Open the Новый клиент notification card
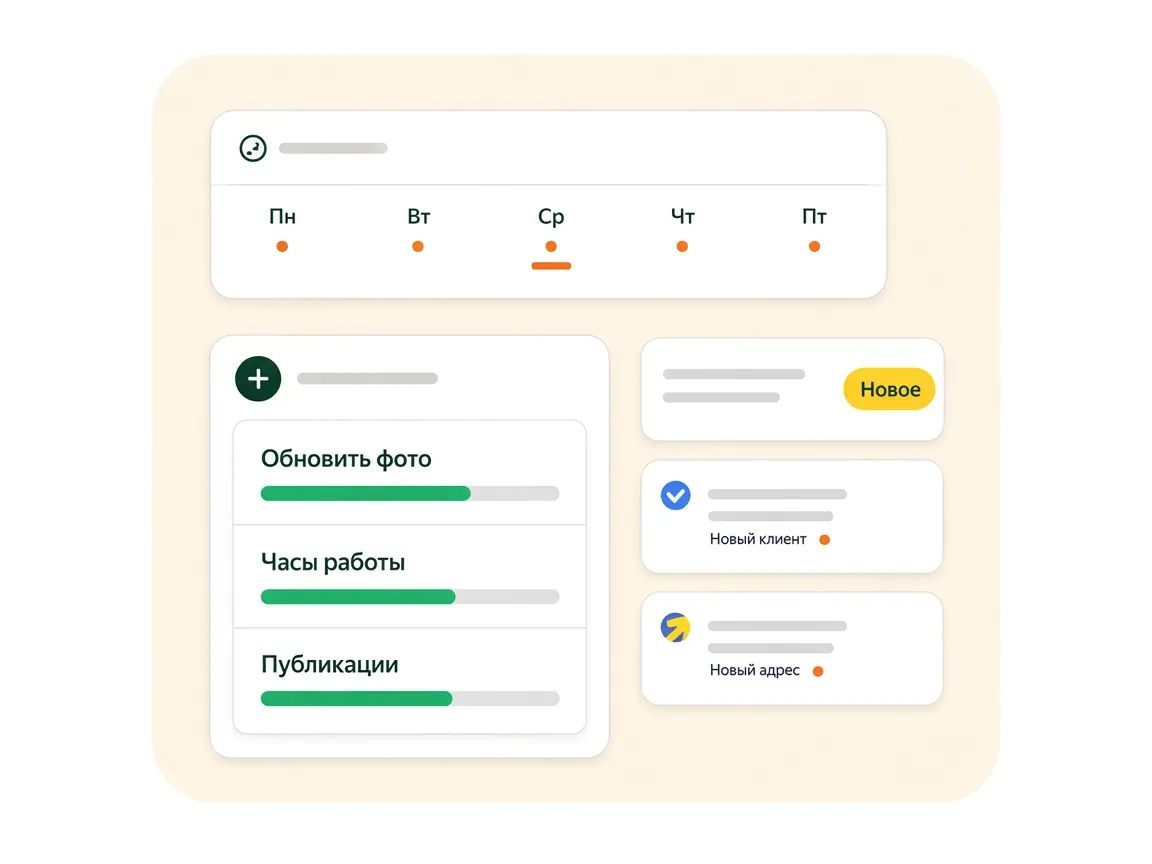The image size is (1152, 864). pyautogui.click(x=792, y=516)
